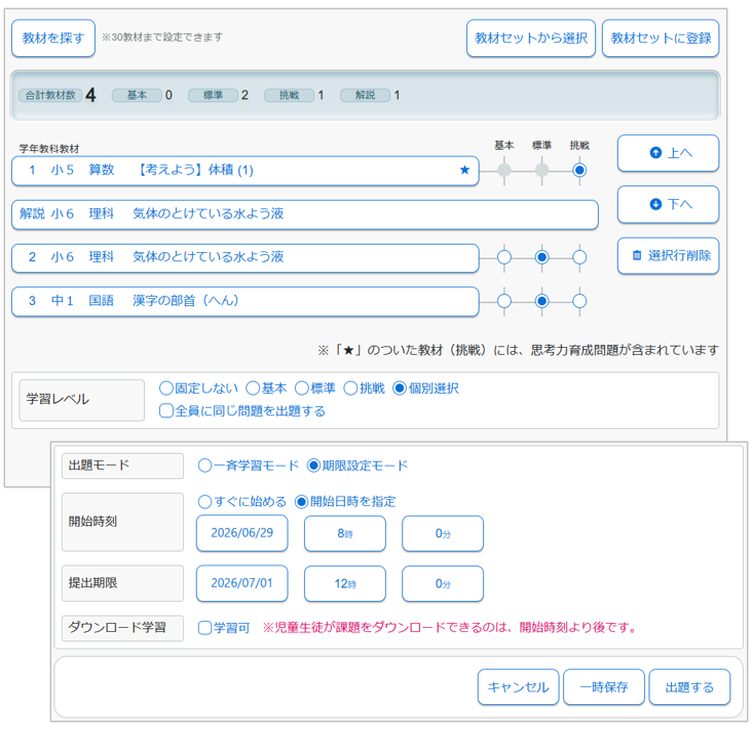752x729 pixels.
Task: Delete selected row with 選択行削除
Action: (x=668, y=256)
